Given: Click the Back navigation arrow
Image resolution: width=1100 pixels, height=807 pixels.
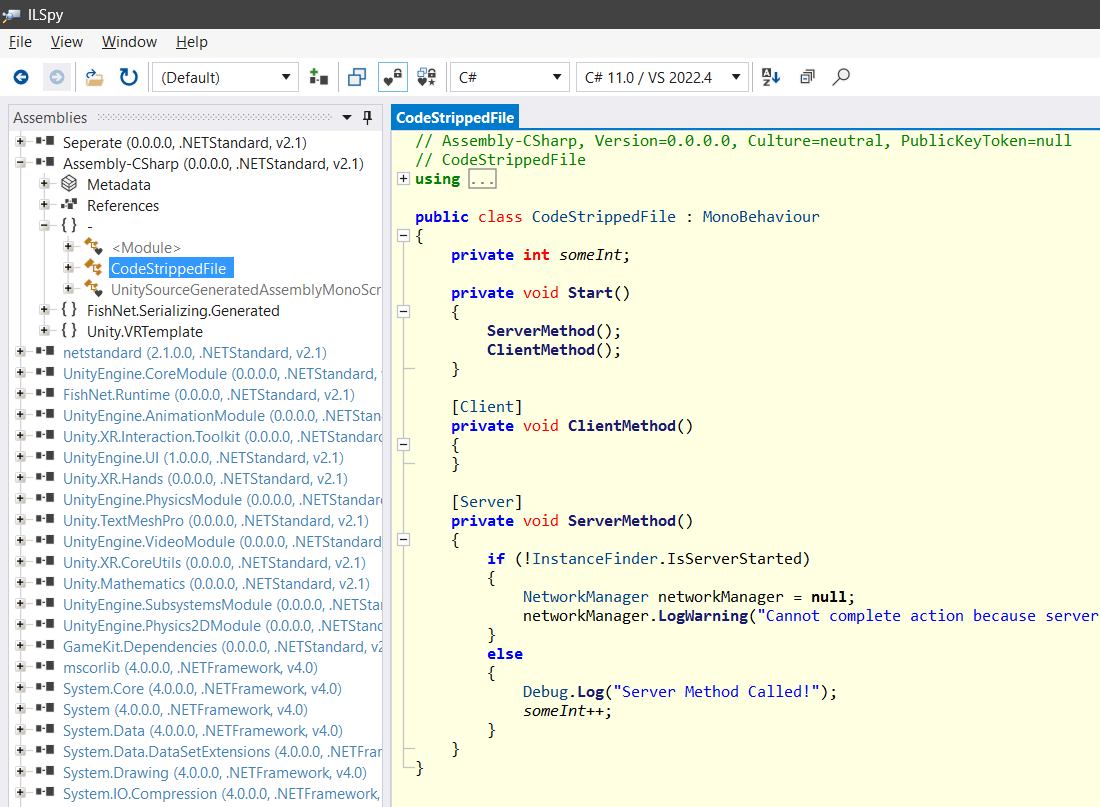Looking at the screenshot, I should coord(21,77).
